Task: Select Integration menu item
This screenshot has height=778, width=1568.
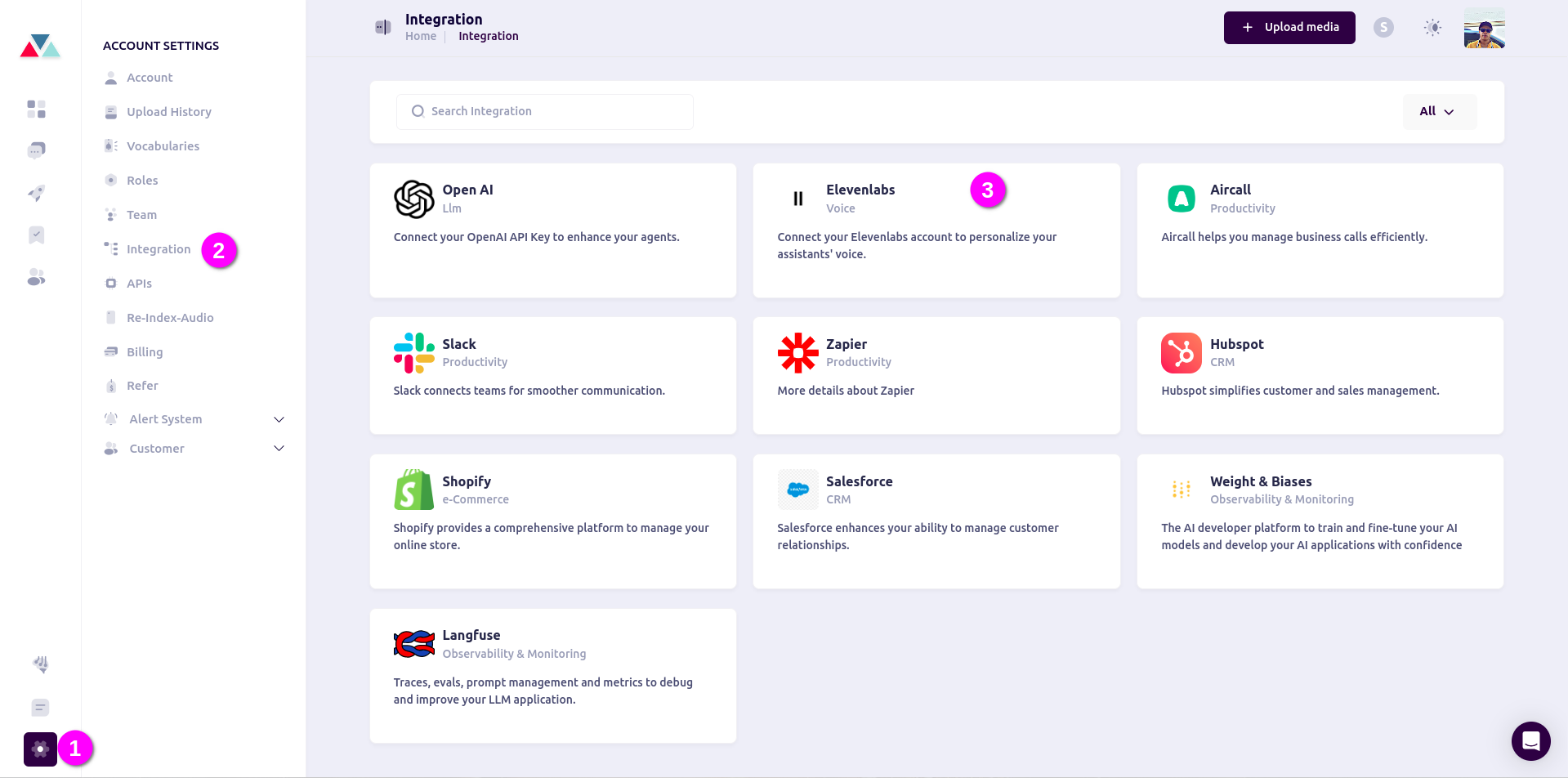Action: pos(159,249)
